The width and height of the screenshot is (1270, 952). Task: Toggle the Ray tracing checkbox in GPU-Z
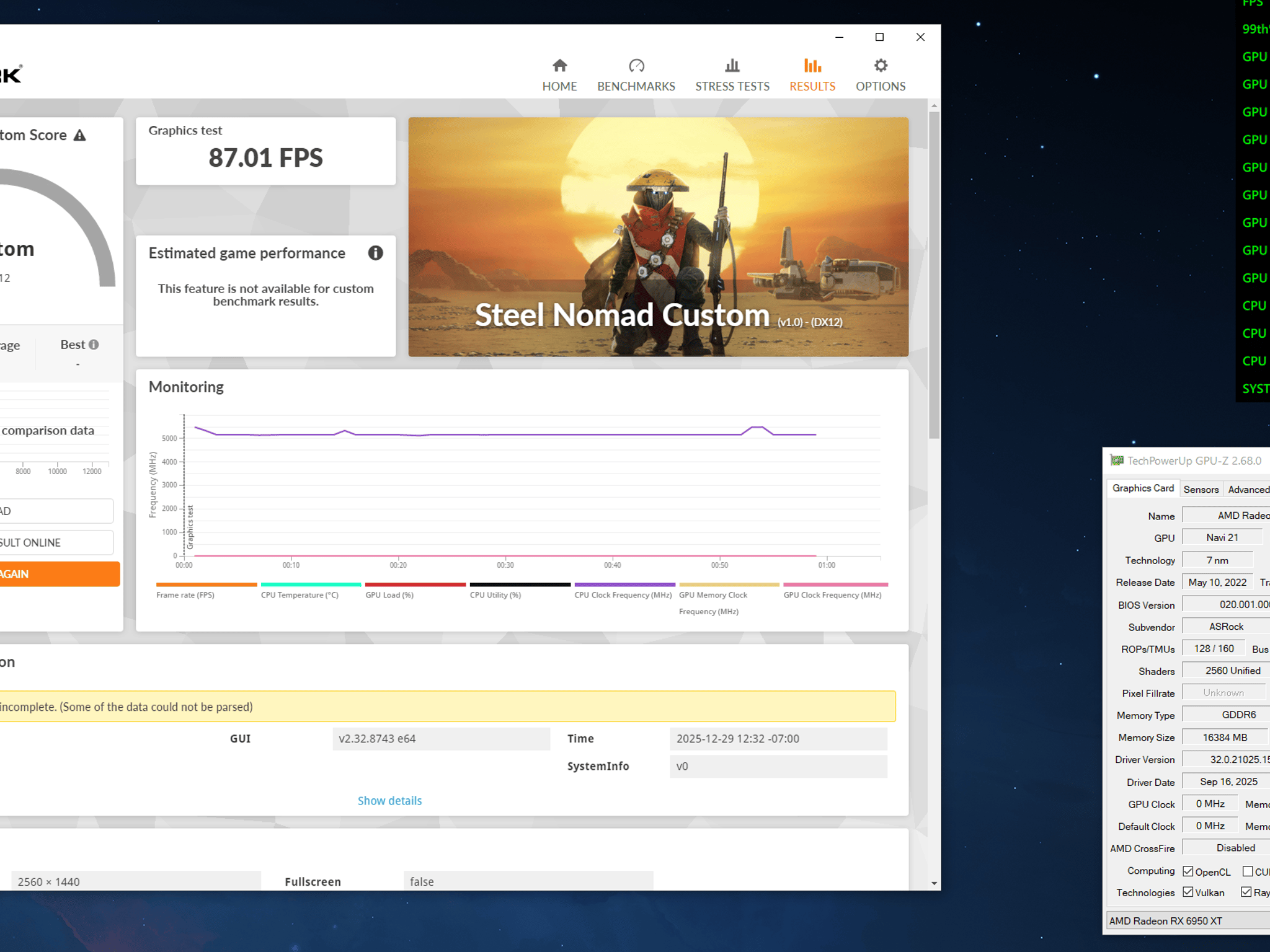1246,892
